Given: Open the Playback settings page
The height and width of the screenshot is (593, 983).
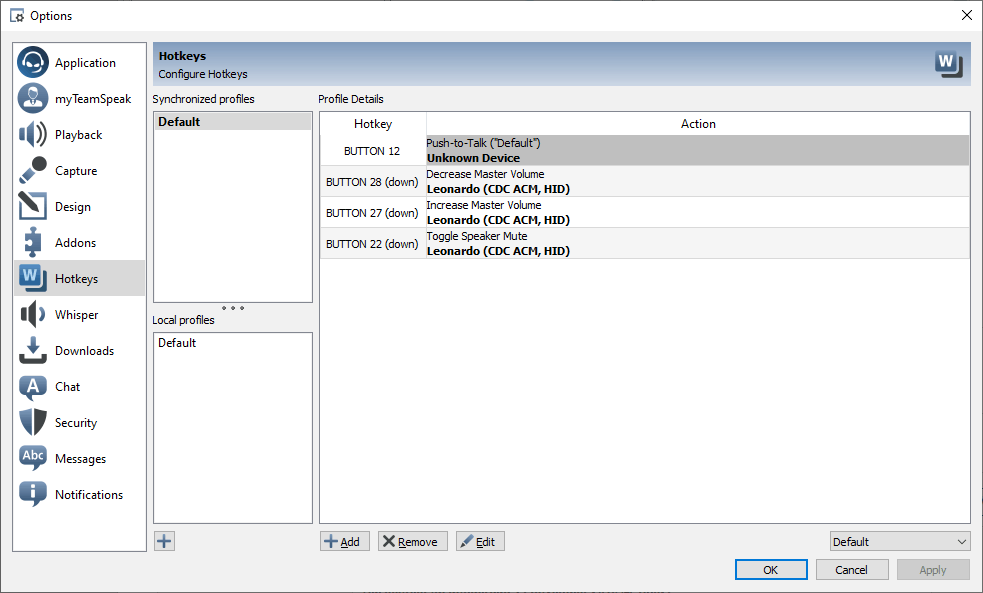Looking at the screenshot, I should click(79, 135).
